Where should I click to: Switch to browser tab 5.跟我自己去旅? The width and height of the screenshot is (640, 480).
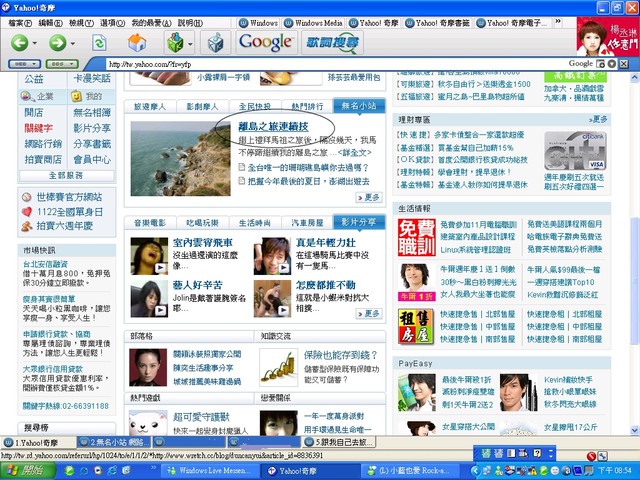tap(339, 442)
